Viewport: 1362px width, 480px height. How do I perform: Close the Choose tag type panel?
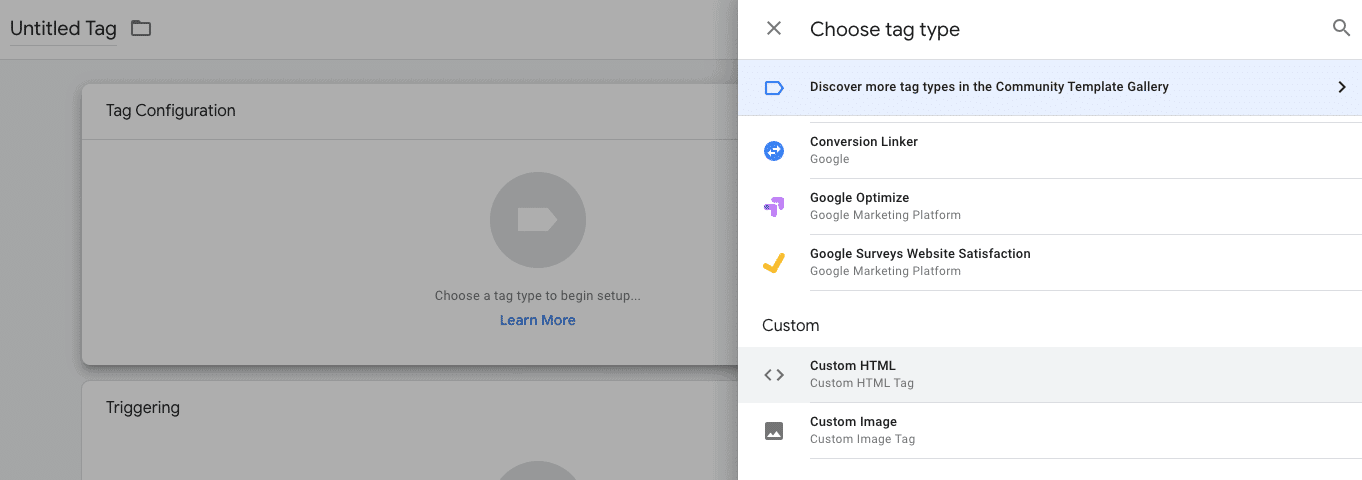point(774,28)
